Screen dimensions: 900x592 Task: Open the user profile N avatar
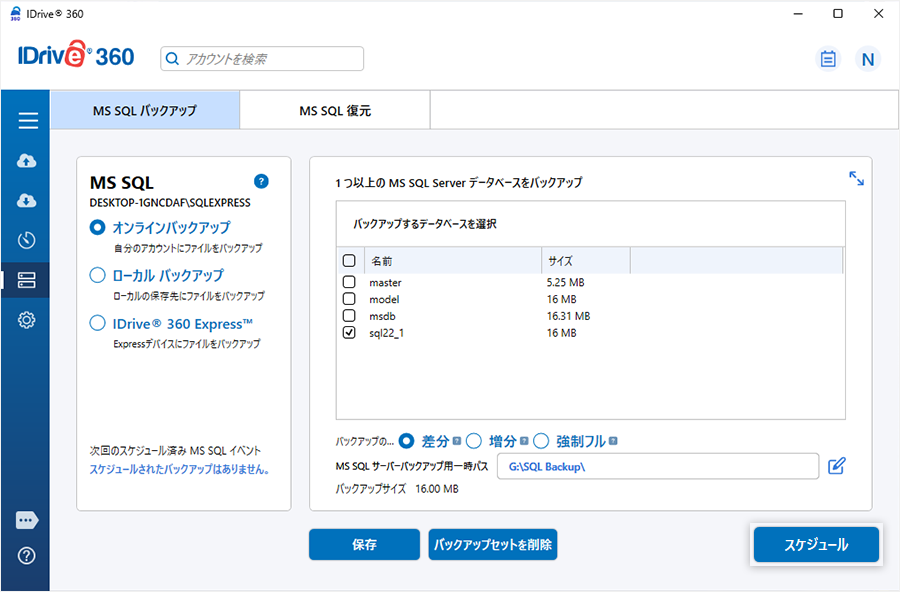pyautogui.click(x=867, y=59)
